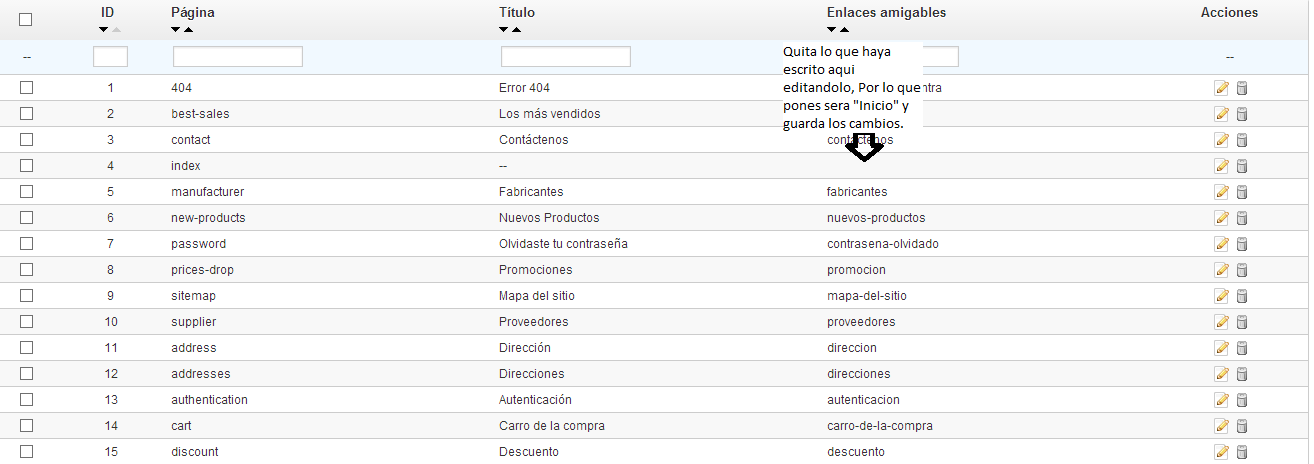Screen dimensions: 1314x464
Task: Focus the Página filter text field
Action: tap(238, 57)
